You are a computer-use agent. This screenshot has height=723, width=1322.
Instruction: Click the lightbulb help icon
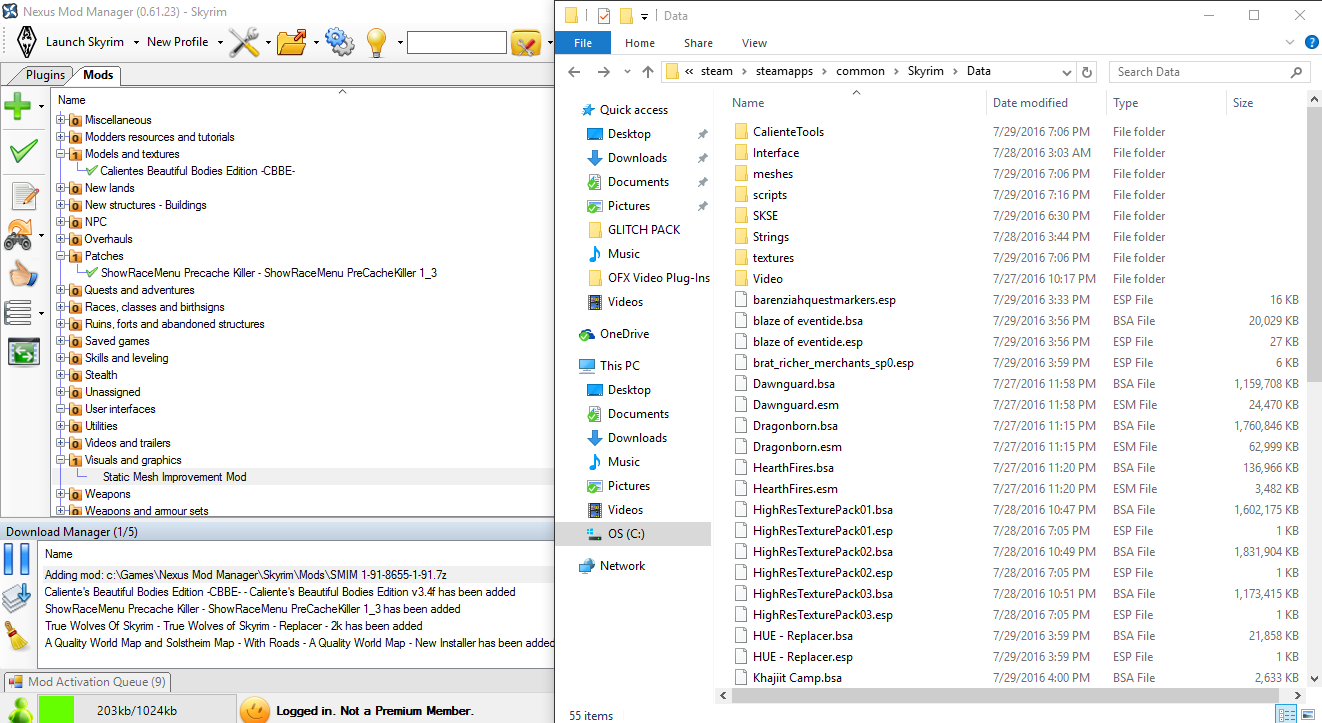pos(376,42)
